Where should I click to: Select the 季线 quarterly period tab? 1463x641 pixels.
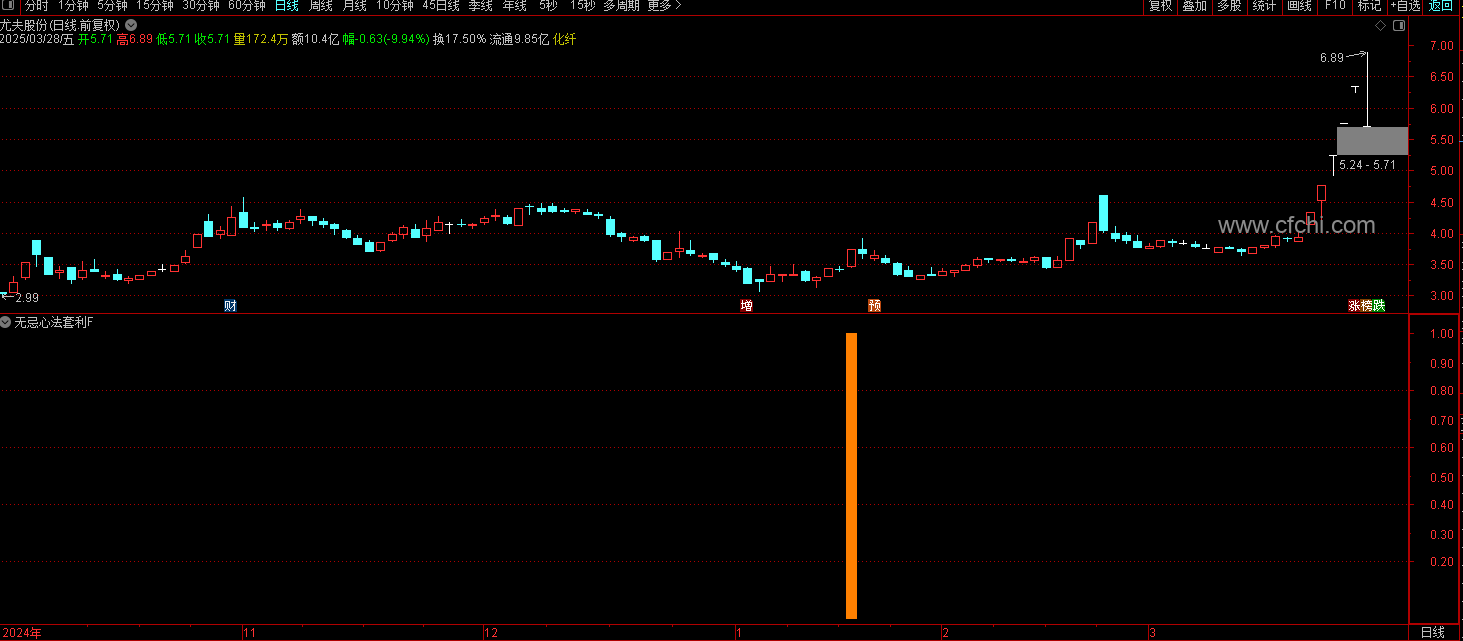tap(480, 6)
